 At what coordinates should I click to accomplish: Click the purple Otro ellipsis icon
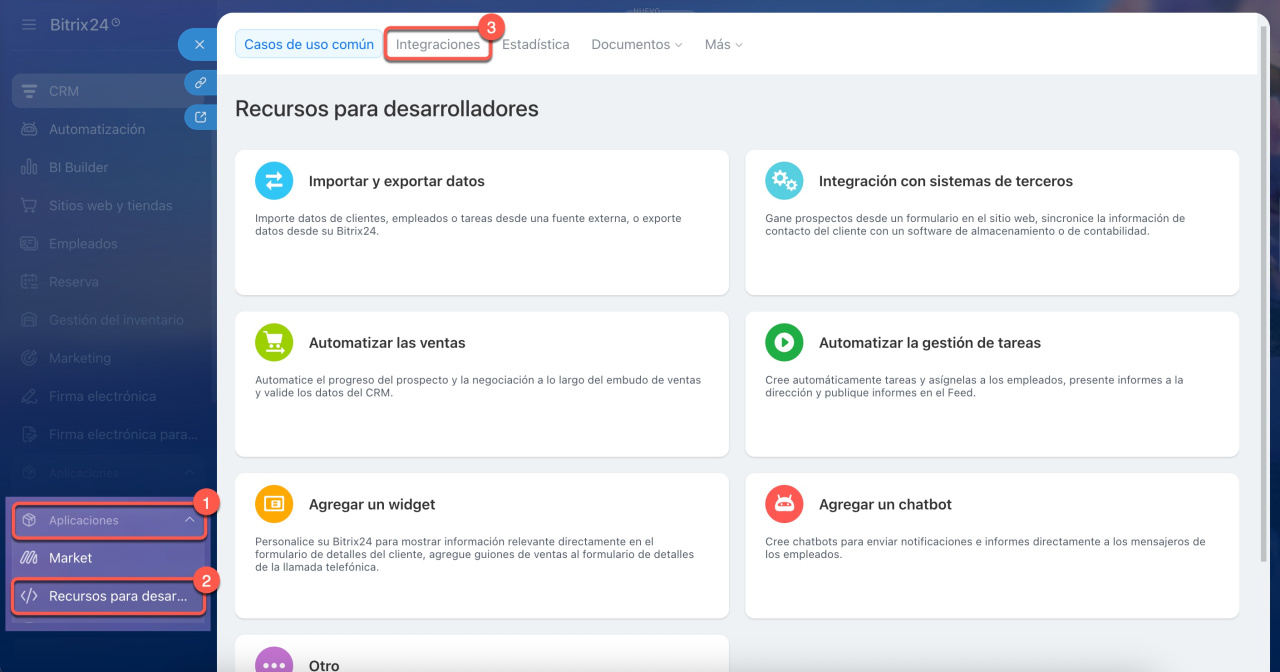274,662
